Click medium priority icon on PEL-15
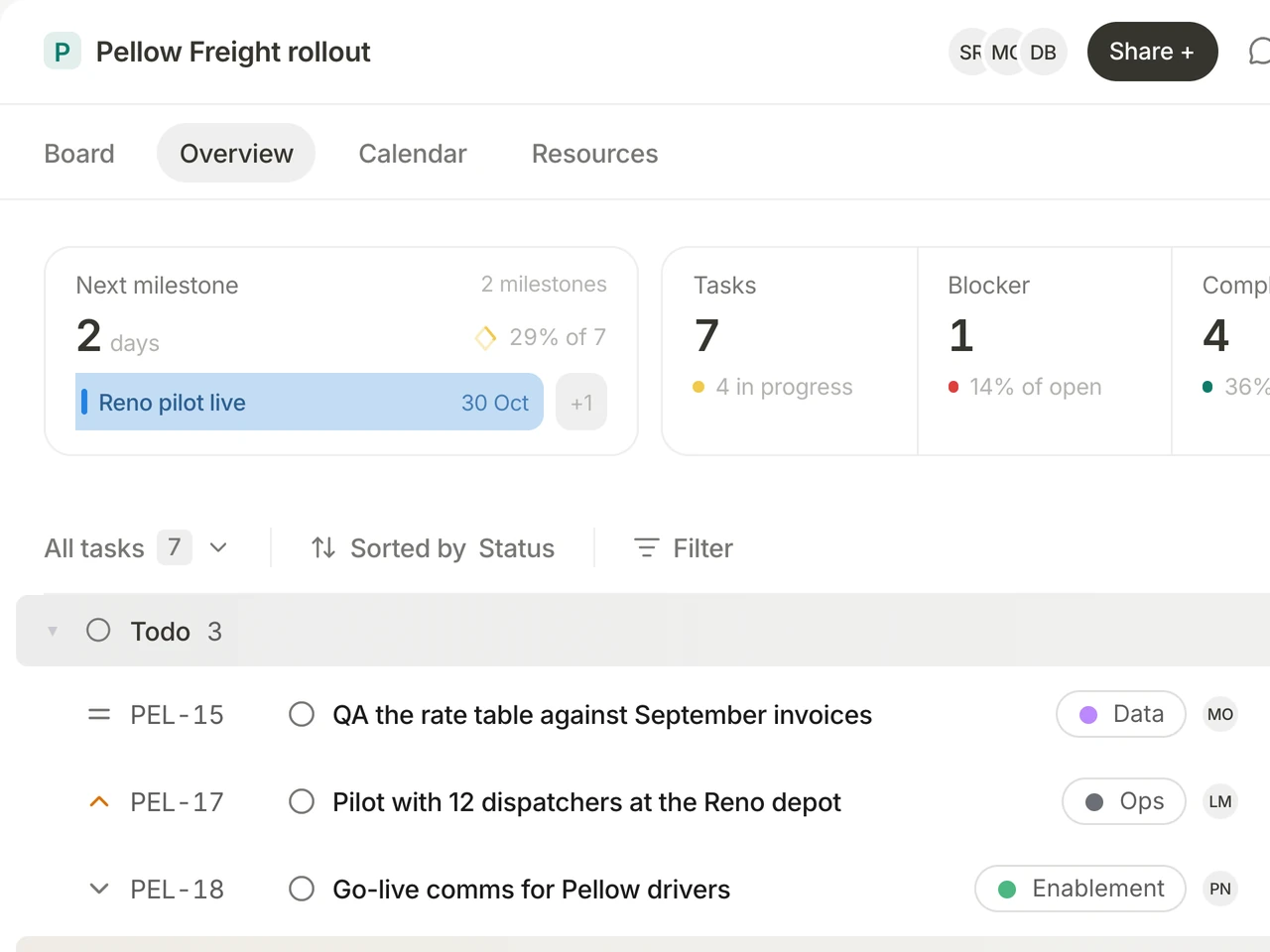1270x952 pixels. click(99, 714)
